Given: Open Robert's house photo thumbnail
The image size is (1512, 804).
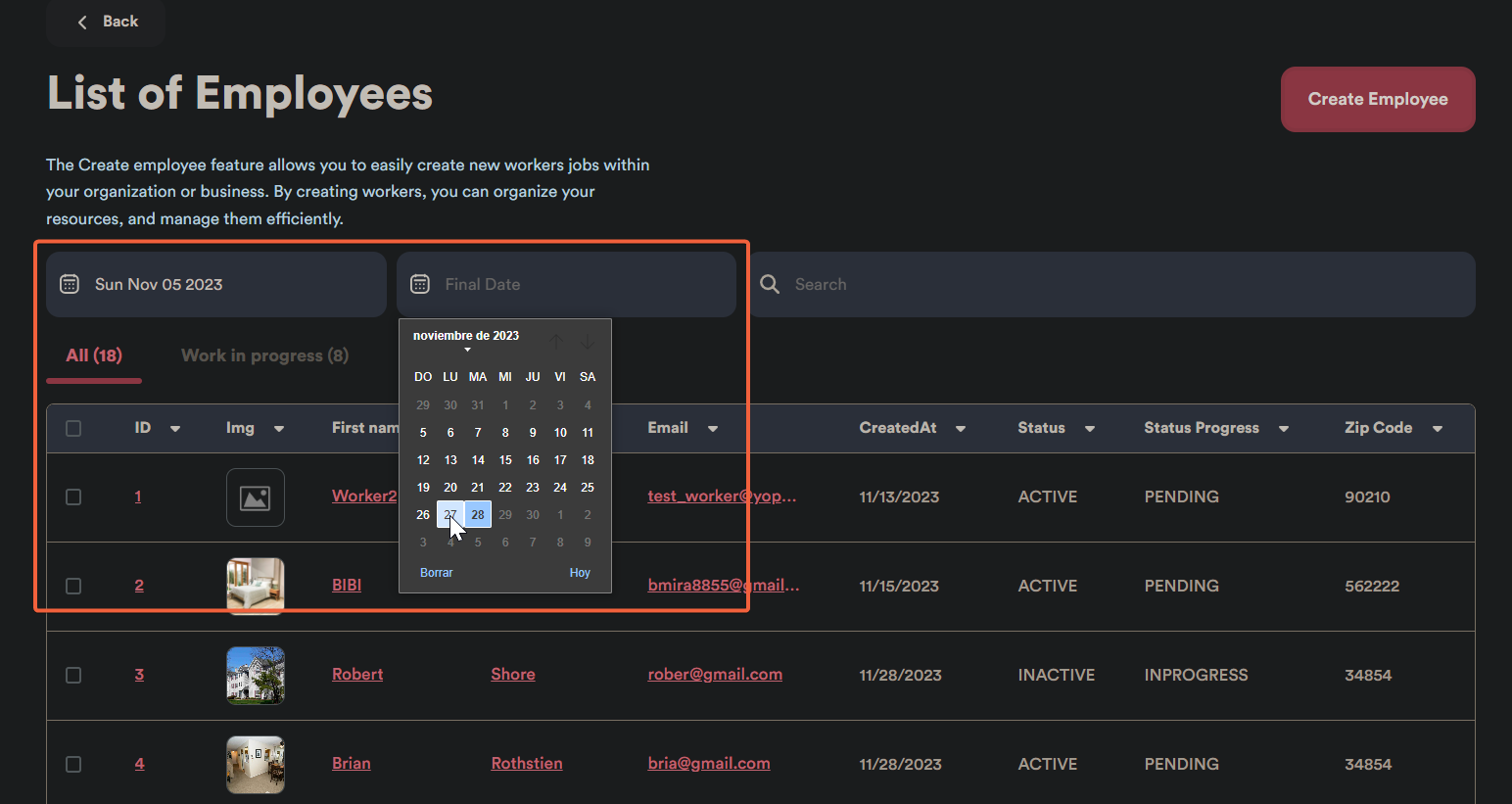Looking at the screenshot, I should 256,675.
